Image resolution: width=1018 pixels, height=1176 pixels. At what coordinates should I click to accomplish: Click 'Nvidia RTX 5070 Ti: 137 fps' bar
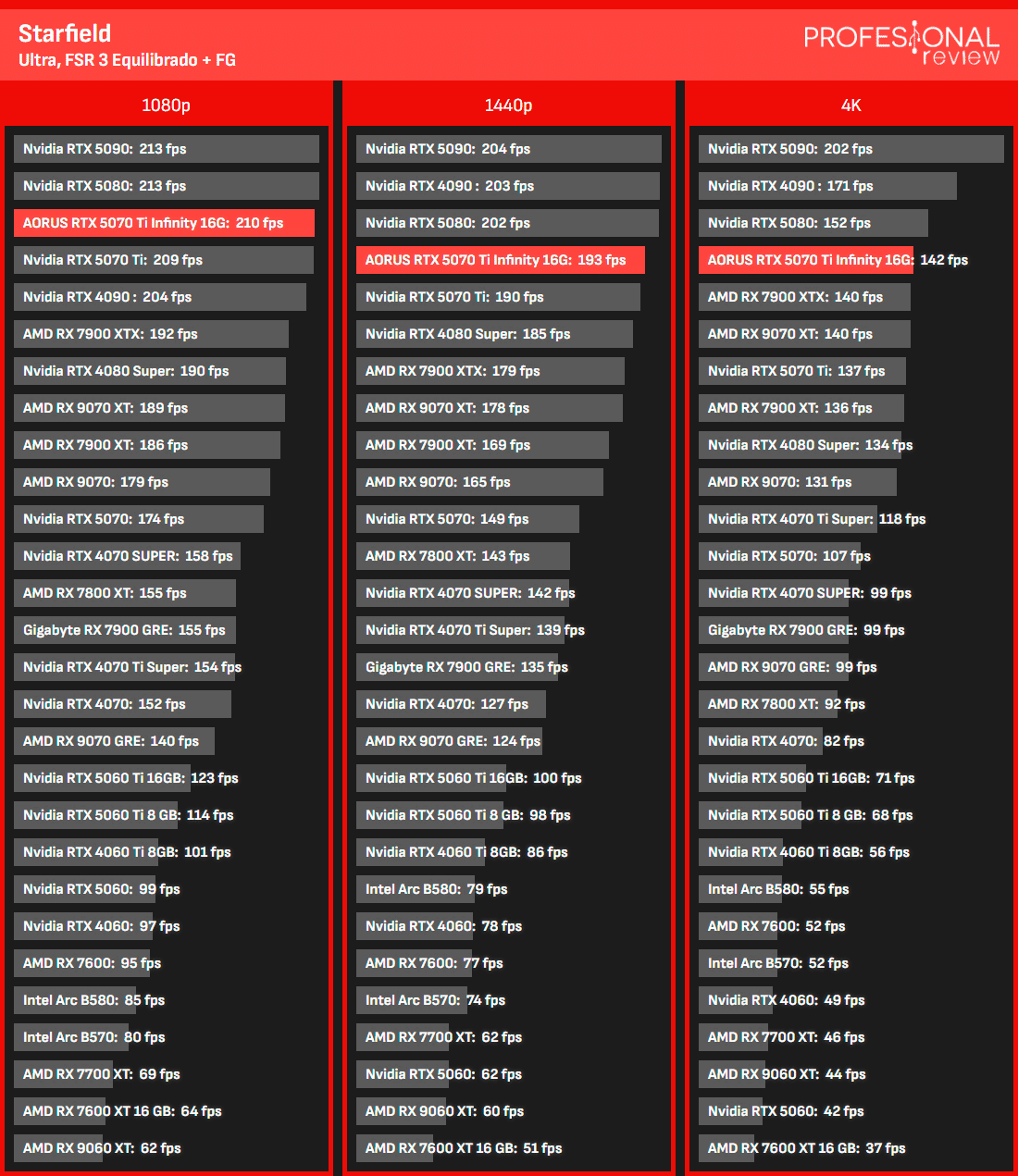point(802,371)
